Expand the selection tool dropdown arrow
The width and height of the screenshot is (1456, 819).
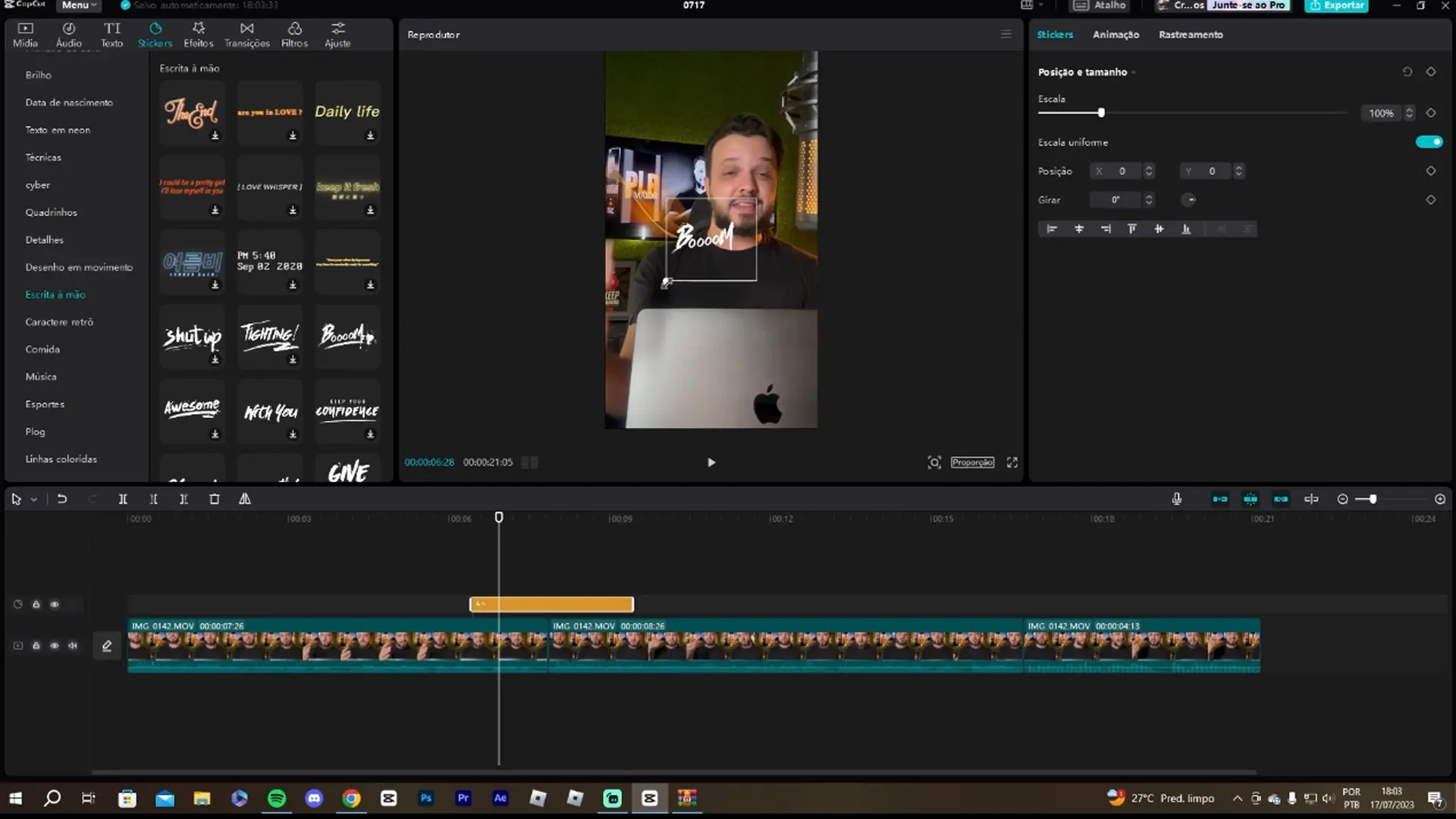[34, 500]
